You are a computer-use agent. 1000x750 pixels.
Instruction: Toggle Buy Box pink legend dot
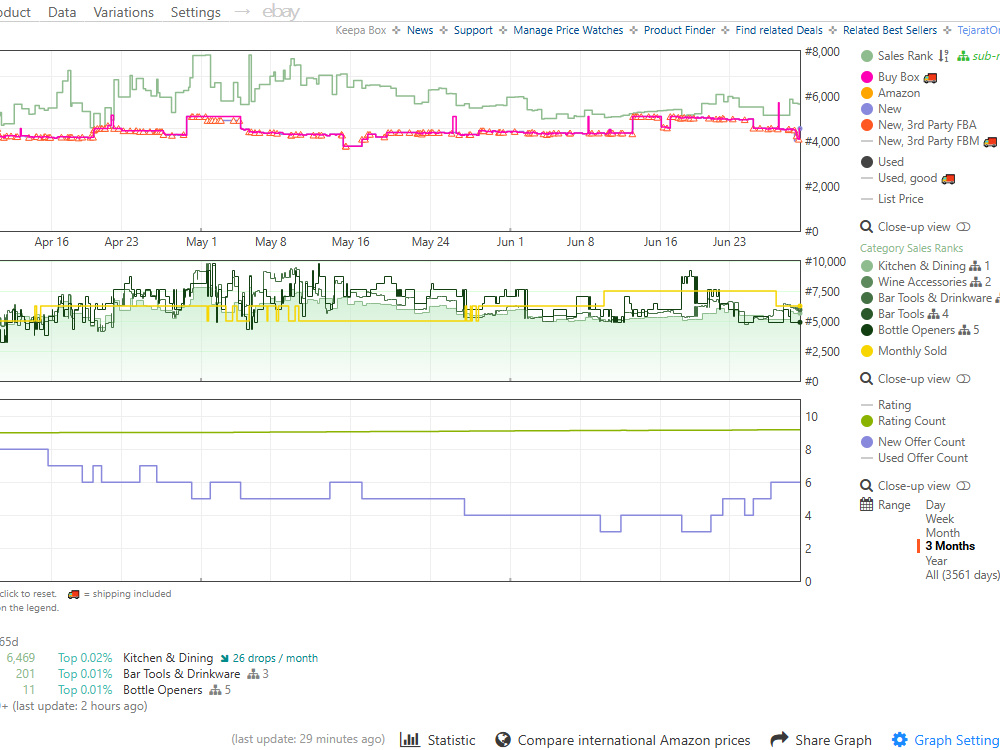tap(867, 77)
